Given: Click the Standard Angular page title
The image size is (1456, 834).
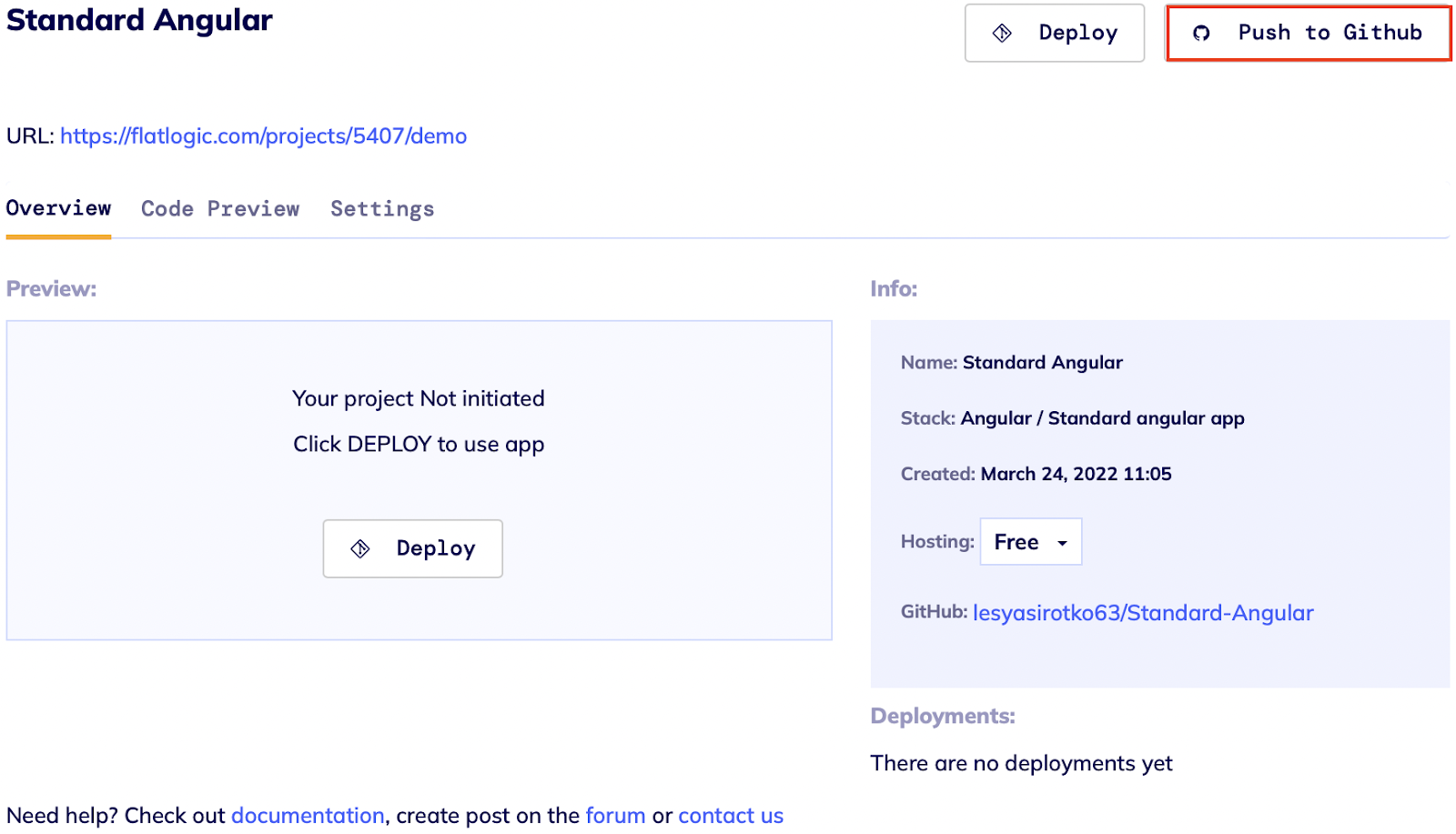Looking at the screenshot, I should coord(139,20).
